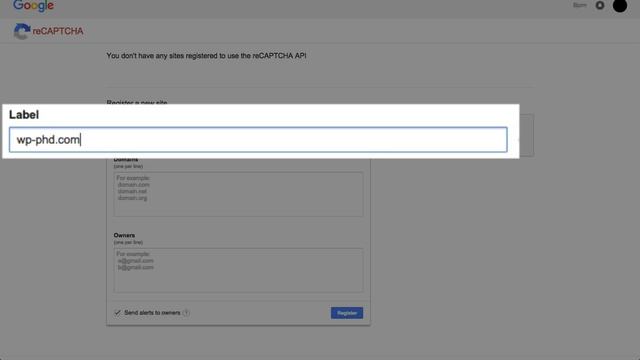Image resolution: width=640 pixels, height=360 pixels.
Task: Click the Label heading
Action: (24, 115)
